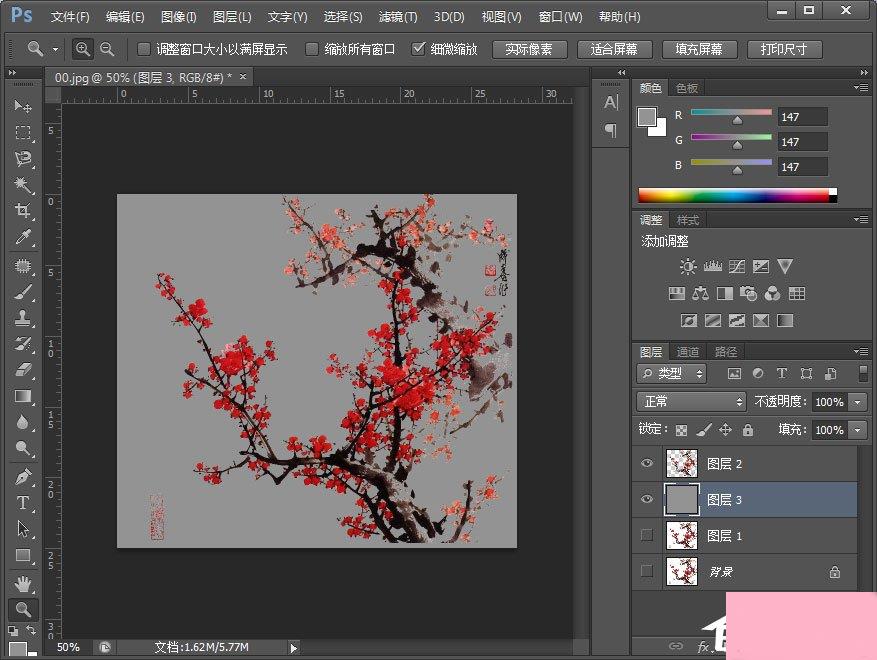
Task: Enable 调整窗口大小以满屏显示 checkbox
Action: (144, 49)
